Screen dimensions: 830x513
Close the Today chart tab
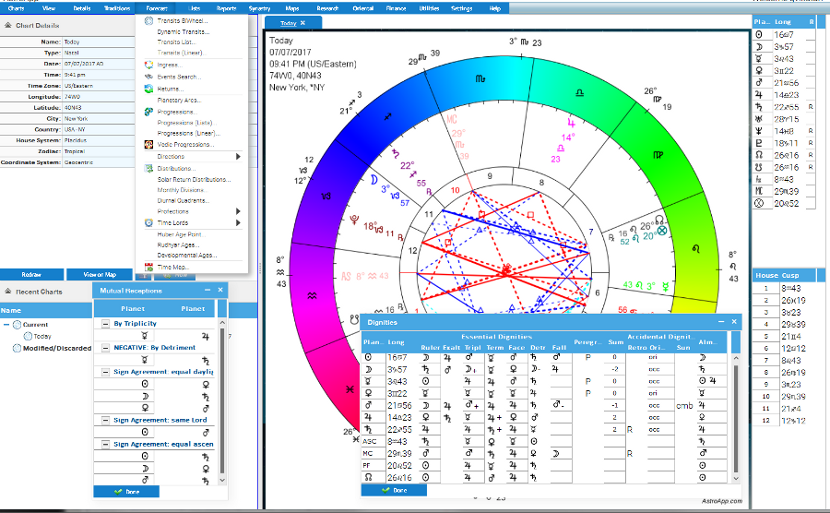point(304,22)
